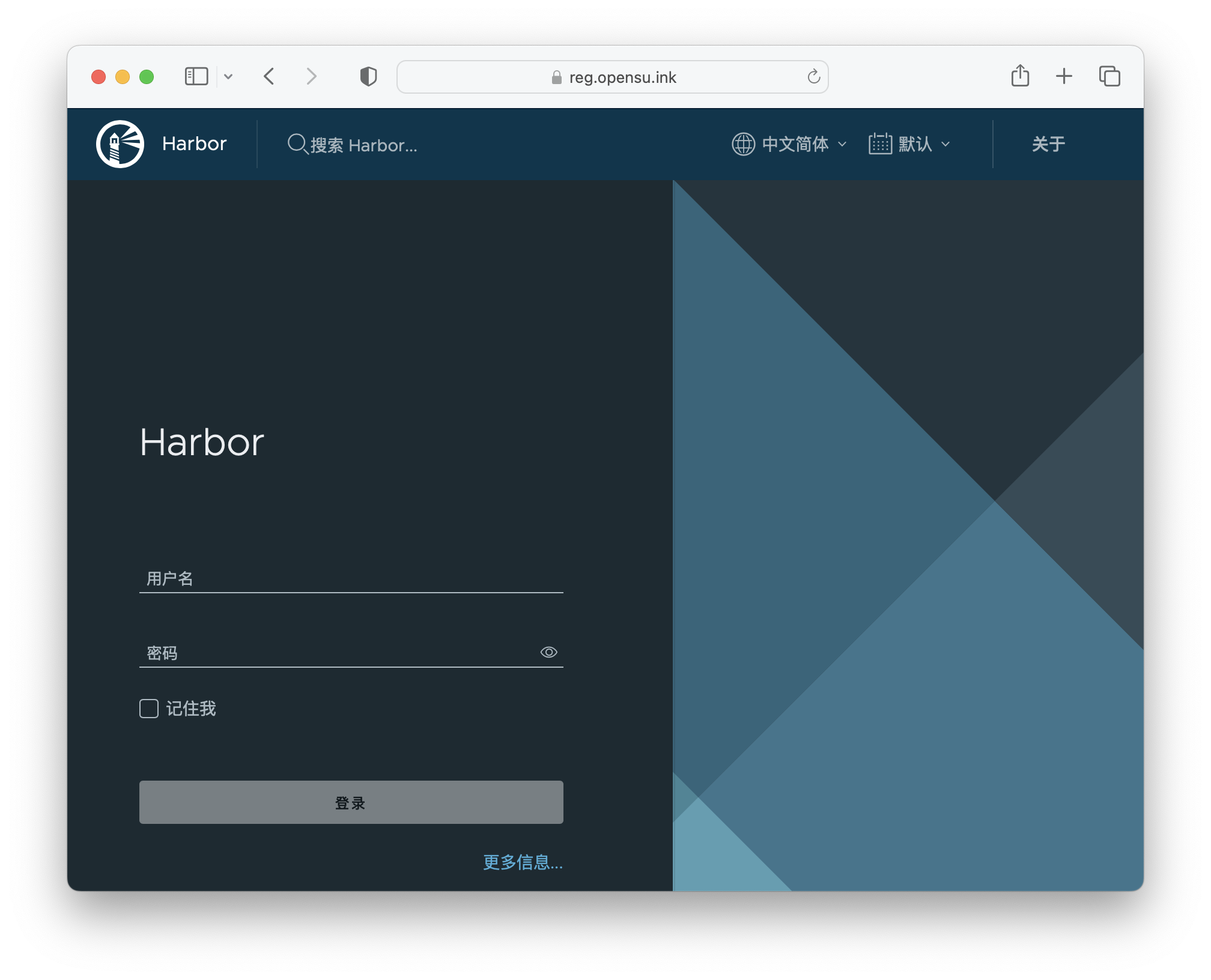Expand the sidebar options chevron
Screen dimensions: 1211x980
coord(228,76)
